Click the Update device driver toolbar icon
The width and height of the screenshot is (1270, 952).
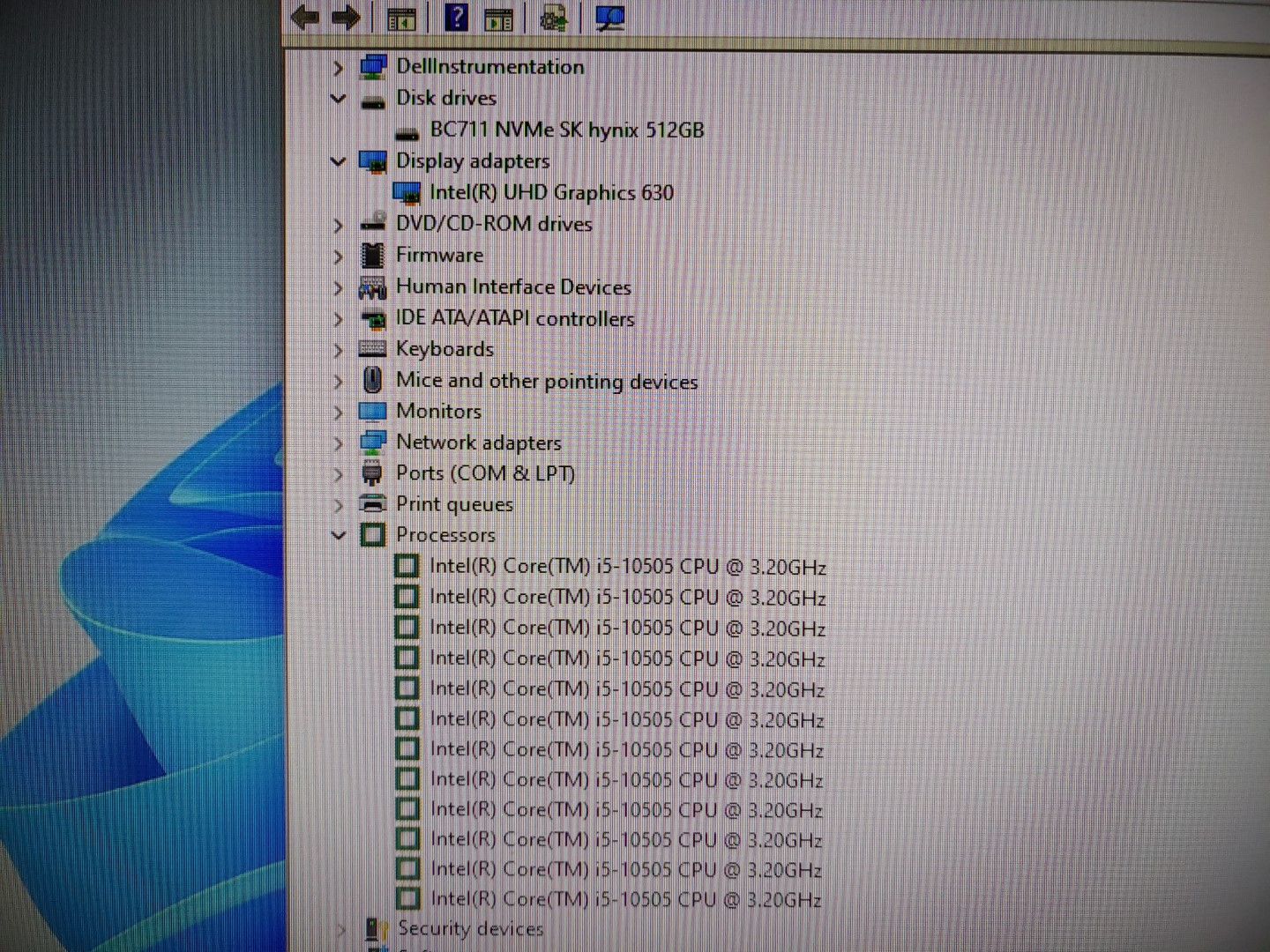pos(553,18)
